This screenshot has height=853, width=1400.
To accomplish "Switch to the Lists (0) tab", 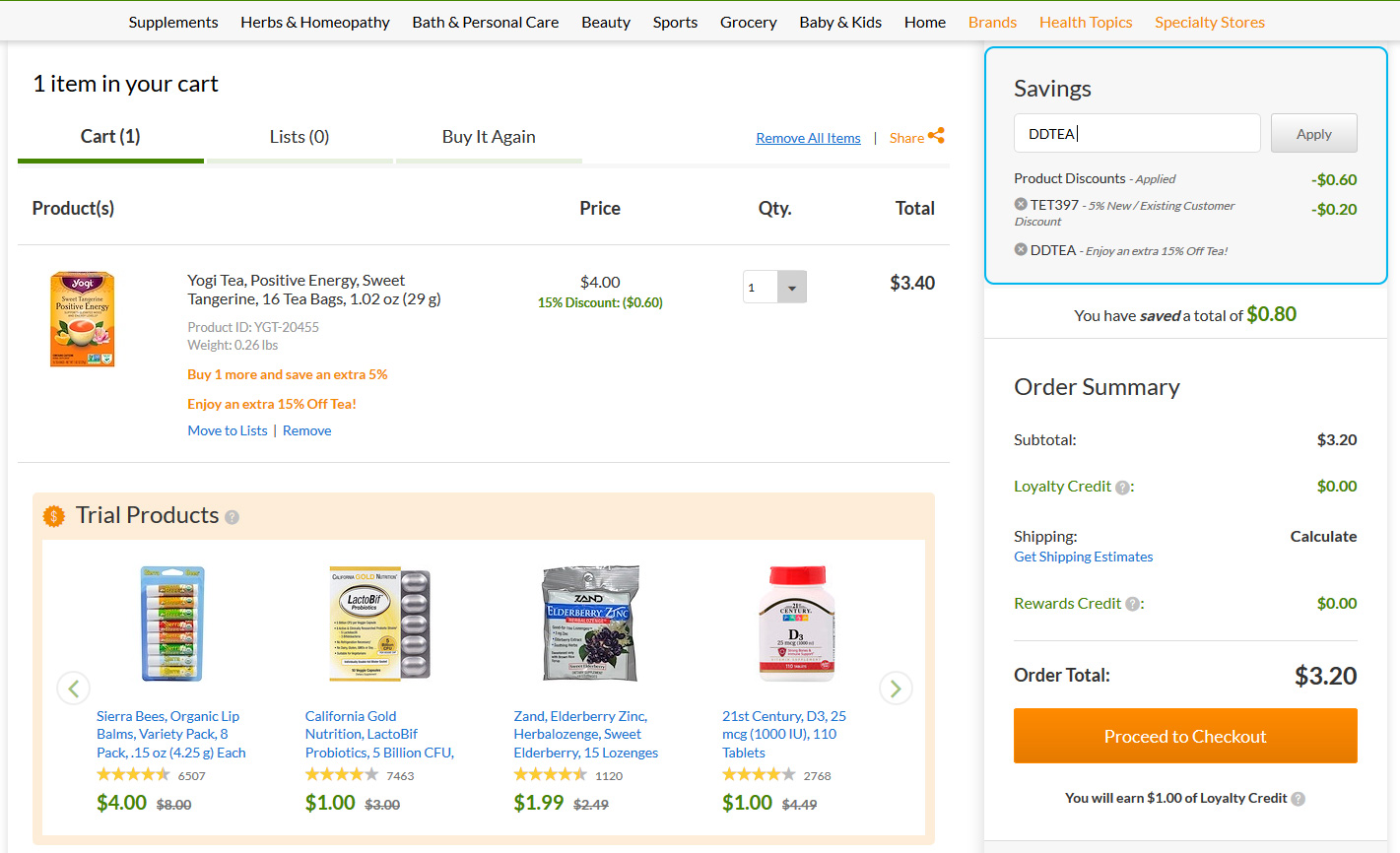I will (300, 137).
